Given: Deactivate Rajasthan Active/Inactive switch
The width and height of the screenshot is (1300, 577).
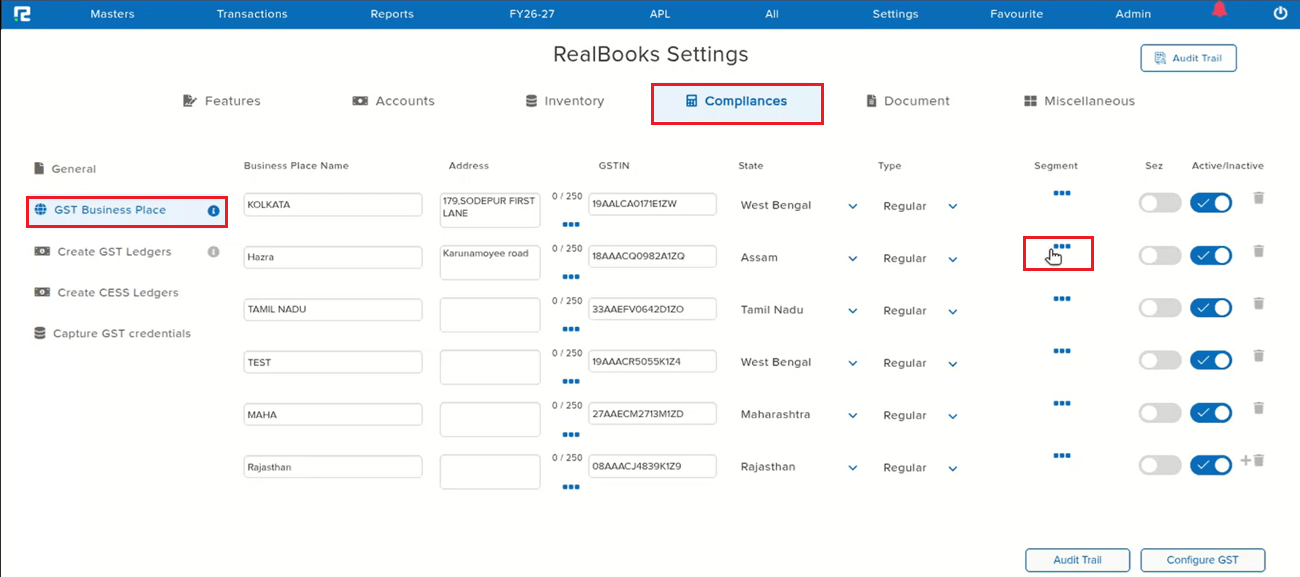Looking at the screenshot, I should tap(1211, 465).
